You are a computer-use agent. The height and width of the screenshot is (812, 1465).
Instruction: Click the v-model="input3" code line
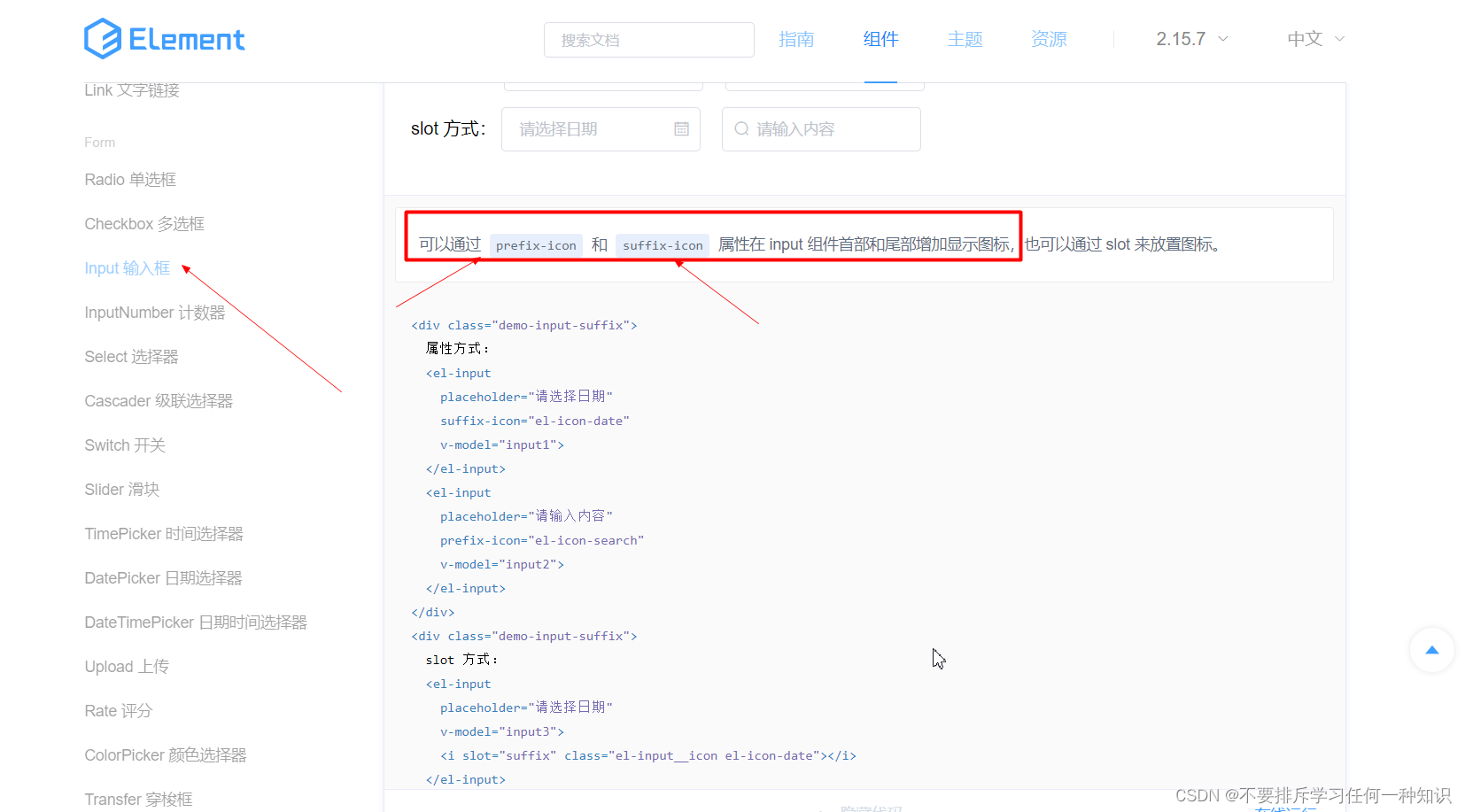(502, 731)
